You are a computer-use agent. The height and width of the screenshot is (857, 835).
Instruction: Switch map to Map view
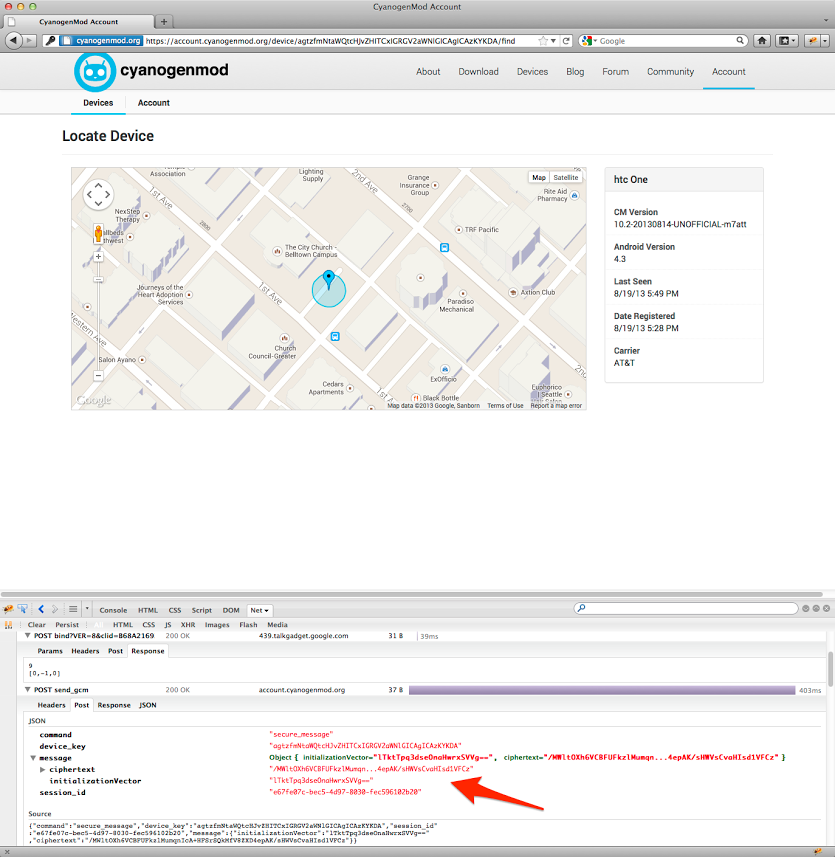pos(539,178)
